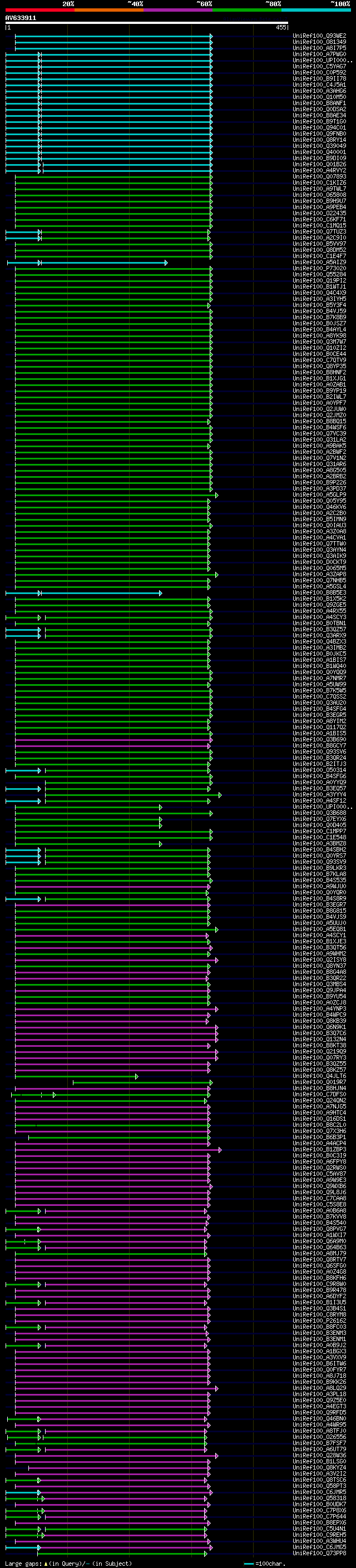Select hit UniRef100_A9TWL7
356x1568 pixels.
319,189
